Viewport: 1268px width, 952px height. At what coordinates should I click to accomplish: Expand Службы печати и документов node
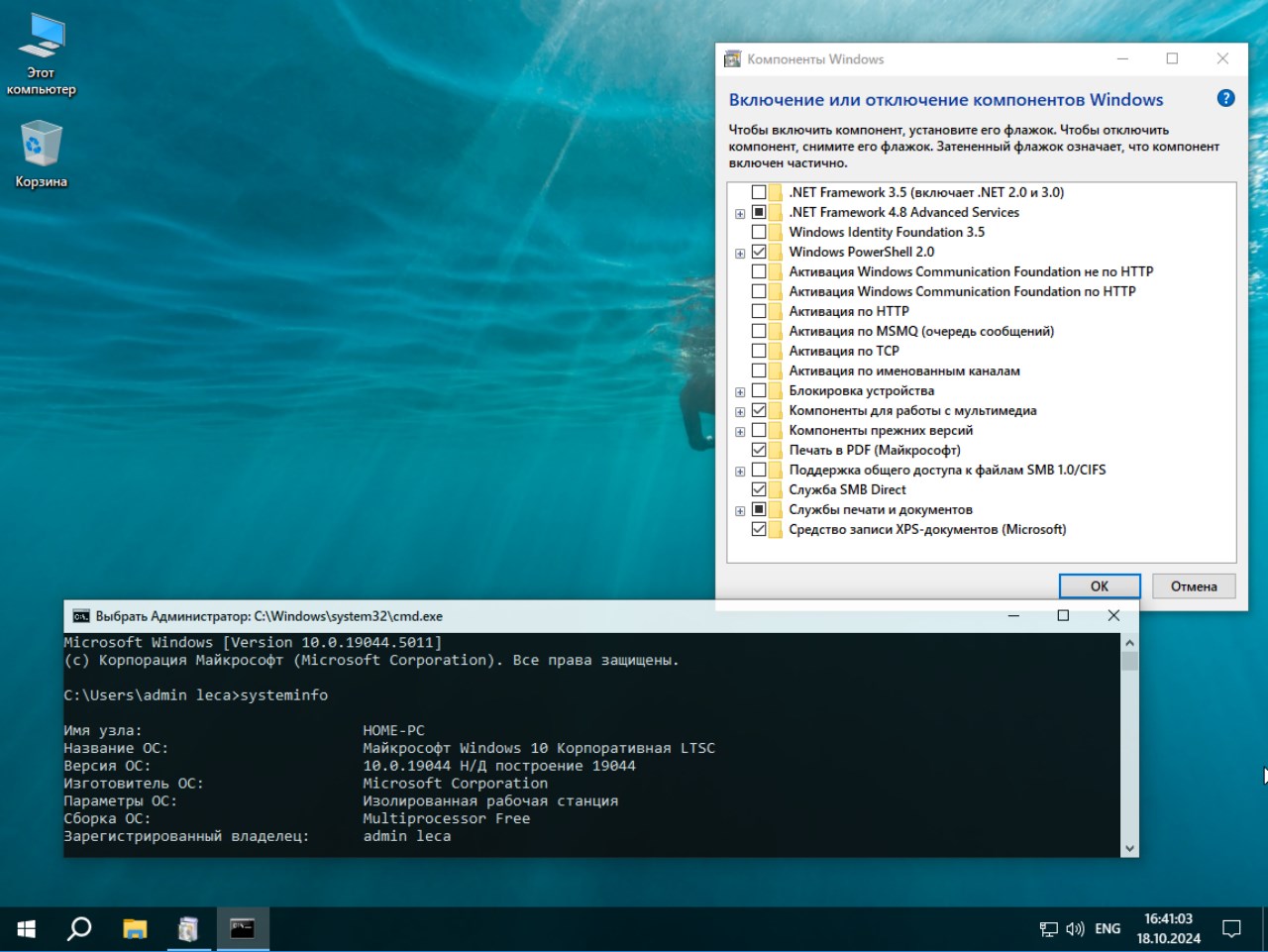point(740,511)
